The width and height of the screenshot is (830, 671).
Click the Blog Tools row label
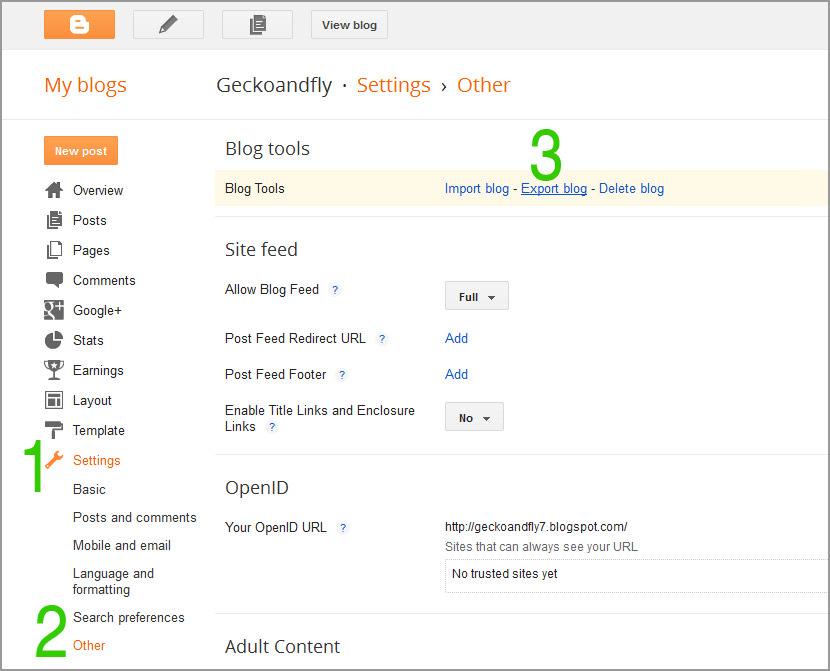click(255, 189)
